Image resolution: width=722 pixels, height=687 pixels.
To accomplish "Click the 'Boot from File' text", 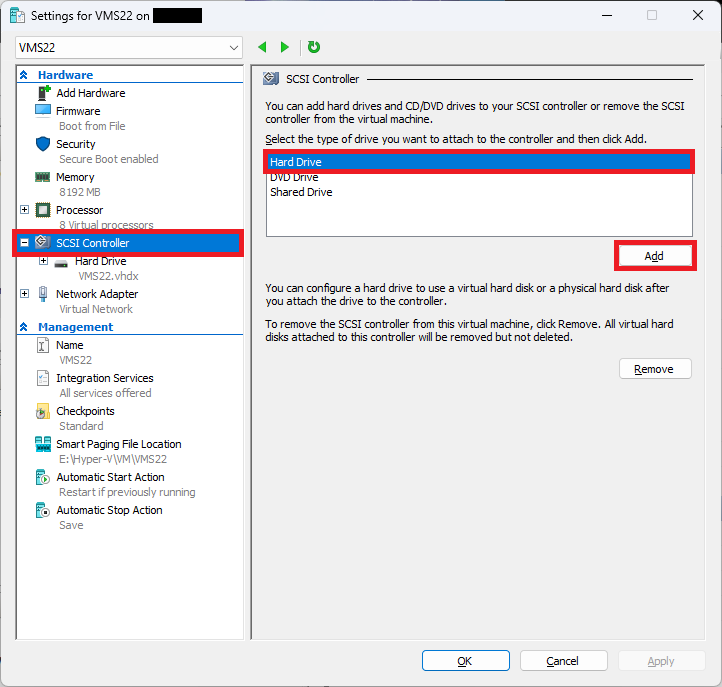I will 92,126.
